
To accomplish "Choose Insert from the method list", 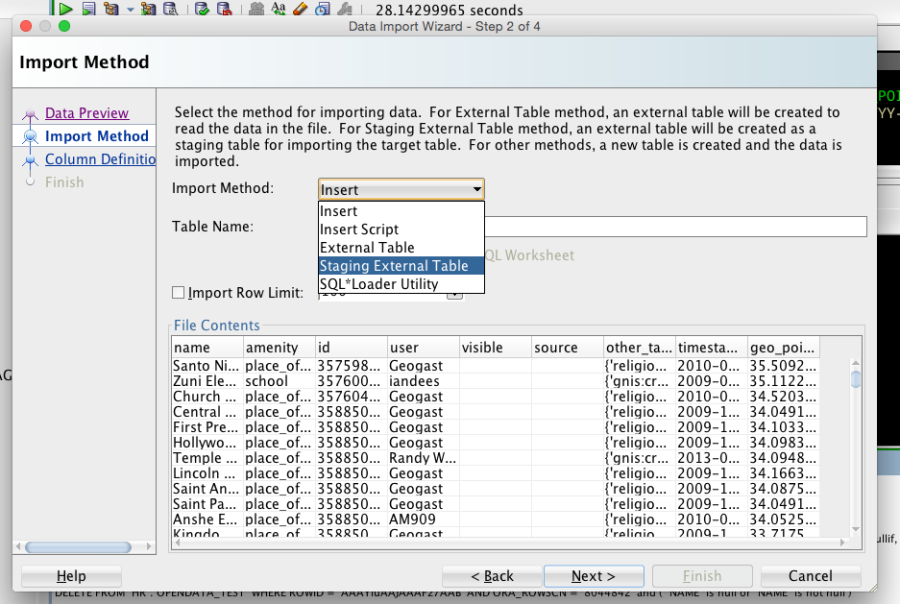I will click(x=401, y=211).
